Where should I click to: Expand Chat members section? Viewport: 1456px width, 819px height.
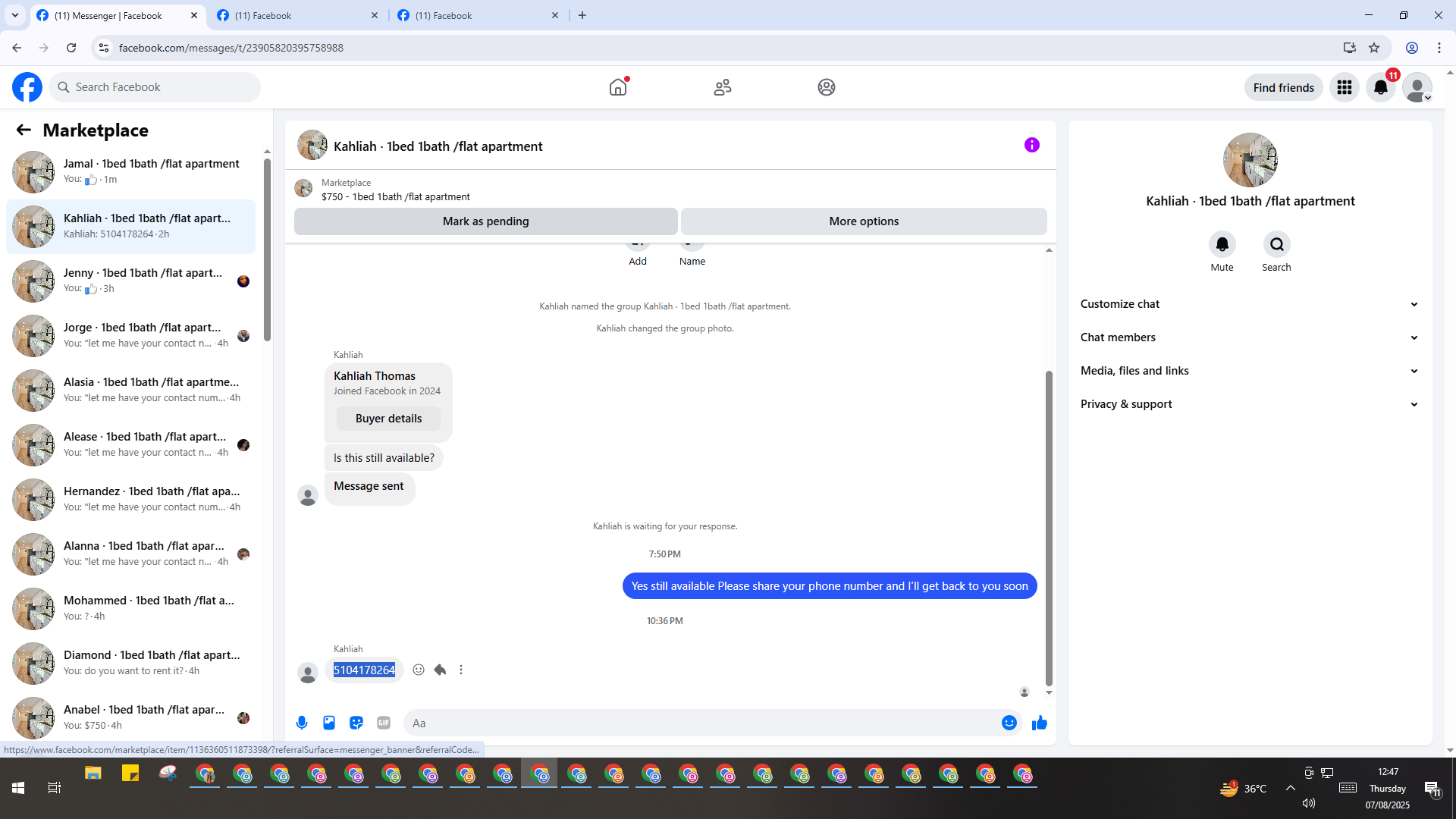click(1249, 337)
